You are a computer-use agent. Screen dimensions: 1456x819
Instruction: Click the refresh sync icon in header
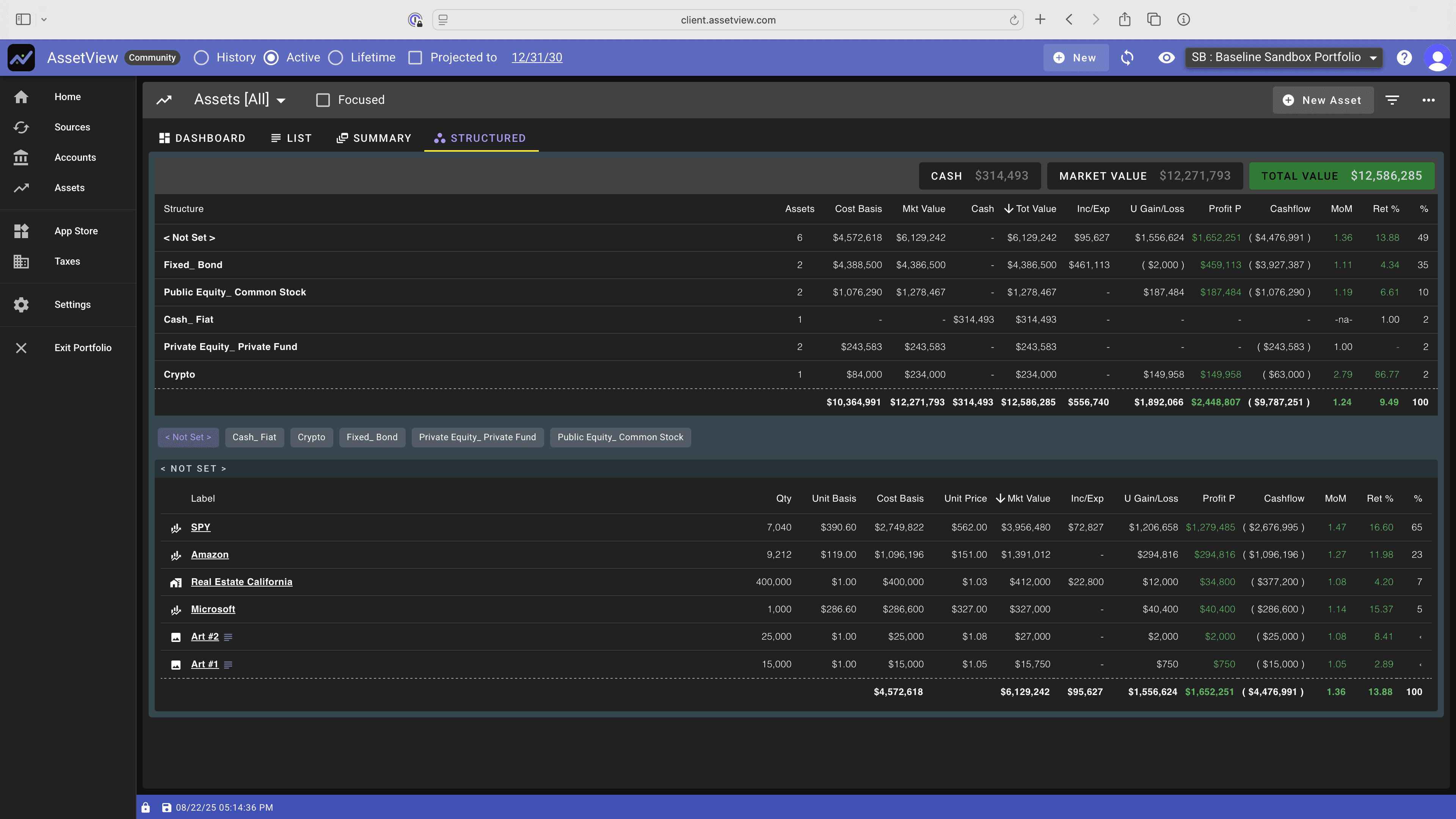1127,58
